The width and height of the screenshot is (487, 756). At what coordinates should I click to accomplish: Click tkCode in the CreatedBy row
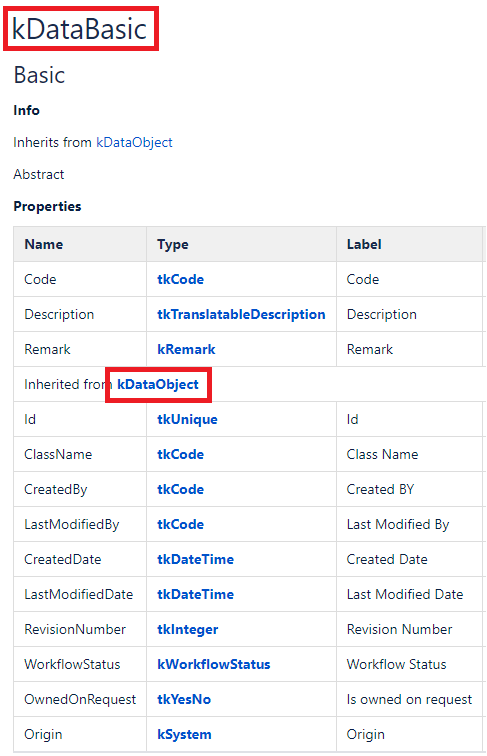click(x=180, y=490)
